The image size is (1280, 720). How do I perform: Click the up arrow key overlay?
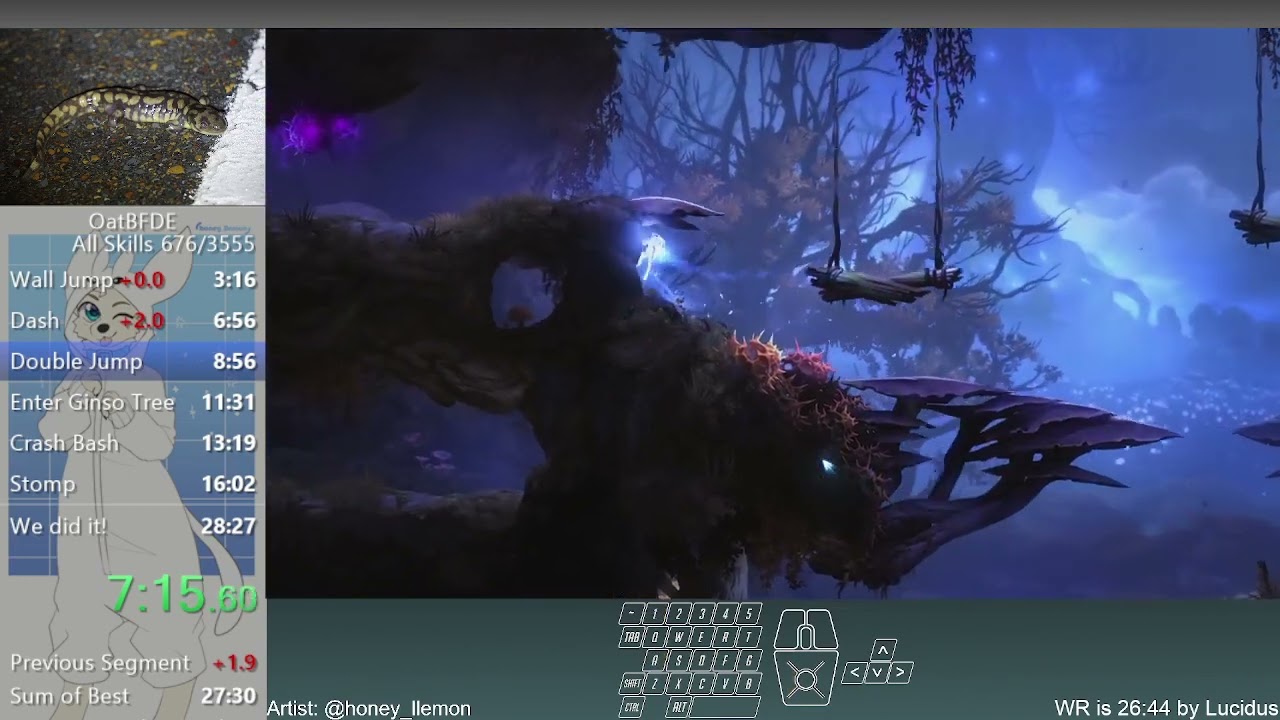pyautogui.click(x=883, y=650)
